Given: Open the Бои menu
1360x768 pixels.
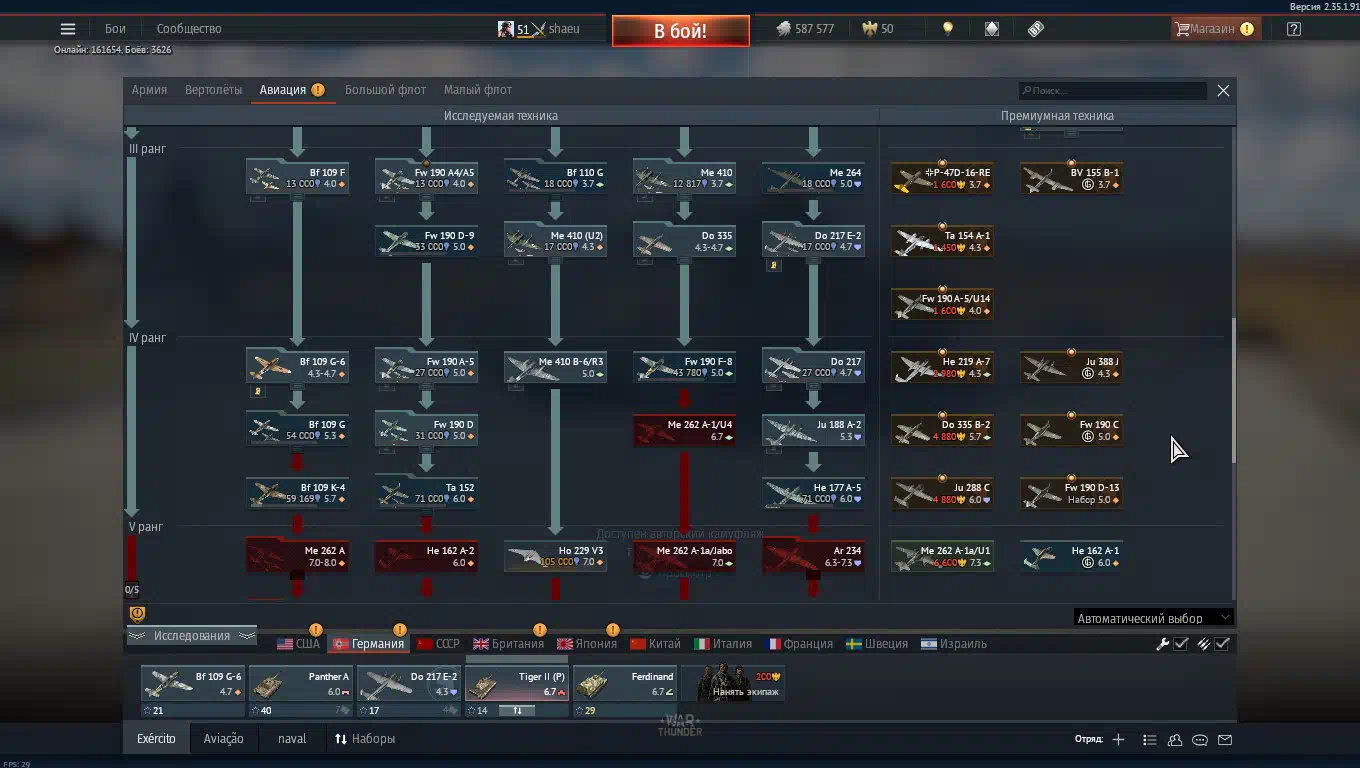Looking at the screenshot, I should [x=115, y=29].
